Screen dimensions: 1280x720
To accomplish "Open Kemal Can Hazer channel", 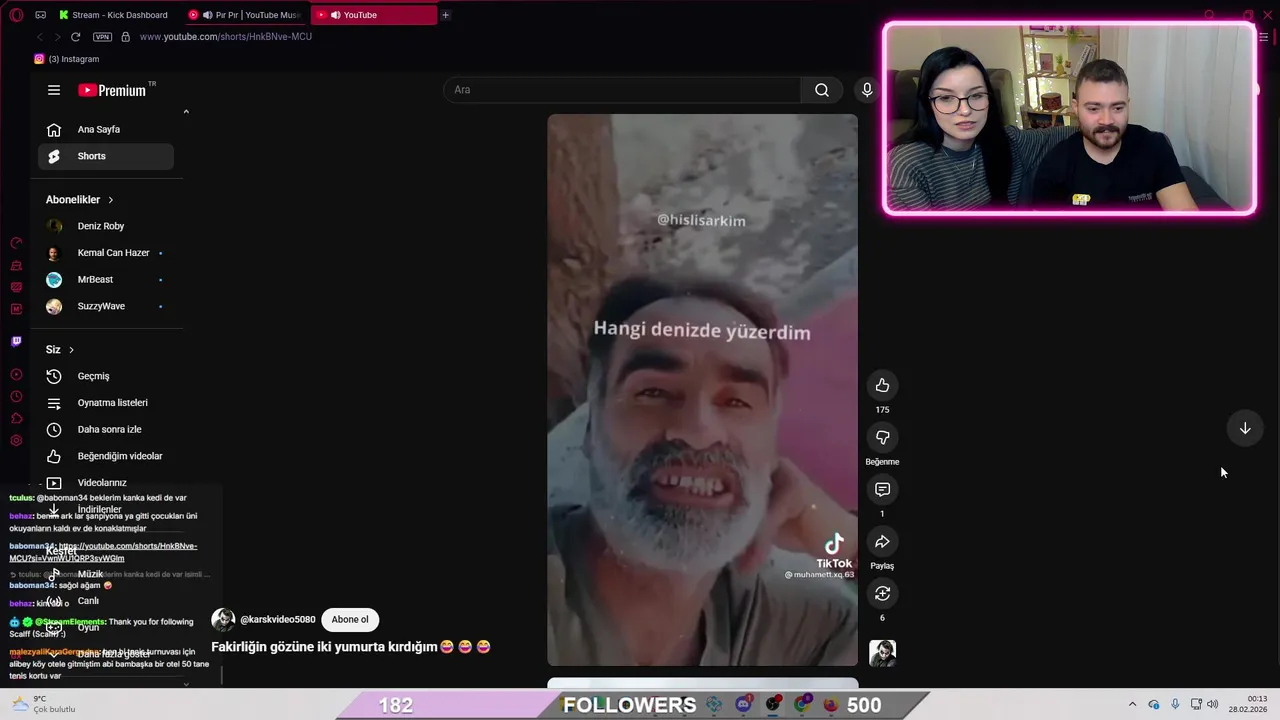I will click(x=106, y=253).
